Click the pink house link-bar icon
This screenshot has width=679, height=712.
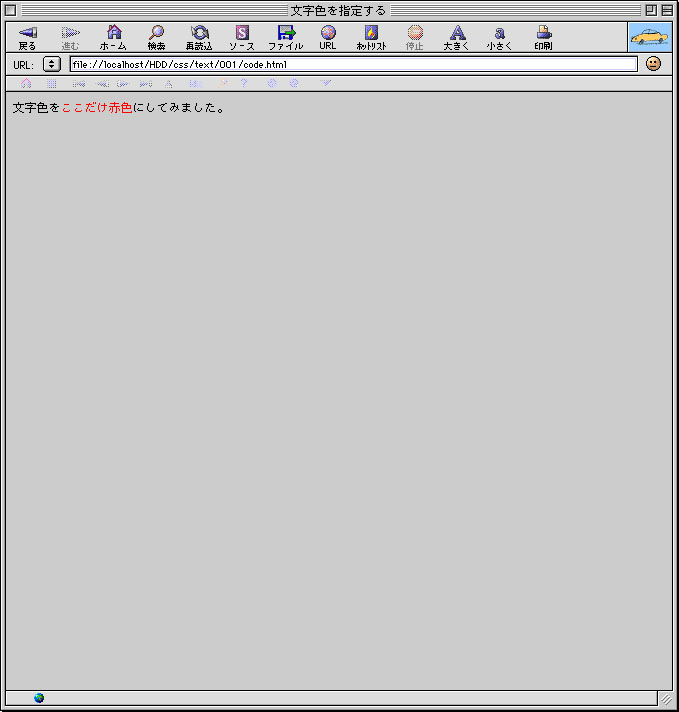[26, 84]
